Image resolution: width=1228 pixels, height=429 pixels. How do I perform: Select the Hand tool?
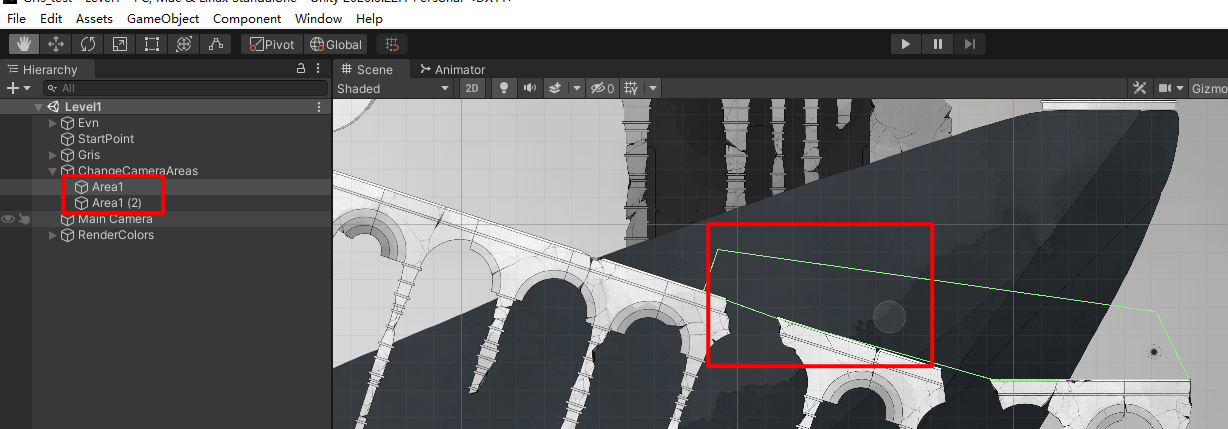(x=24, y=44)
